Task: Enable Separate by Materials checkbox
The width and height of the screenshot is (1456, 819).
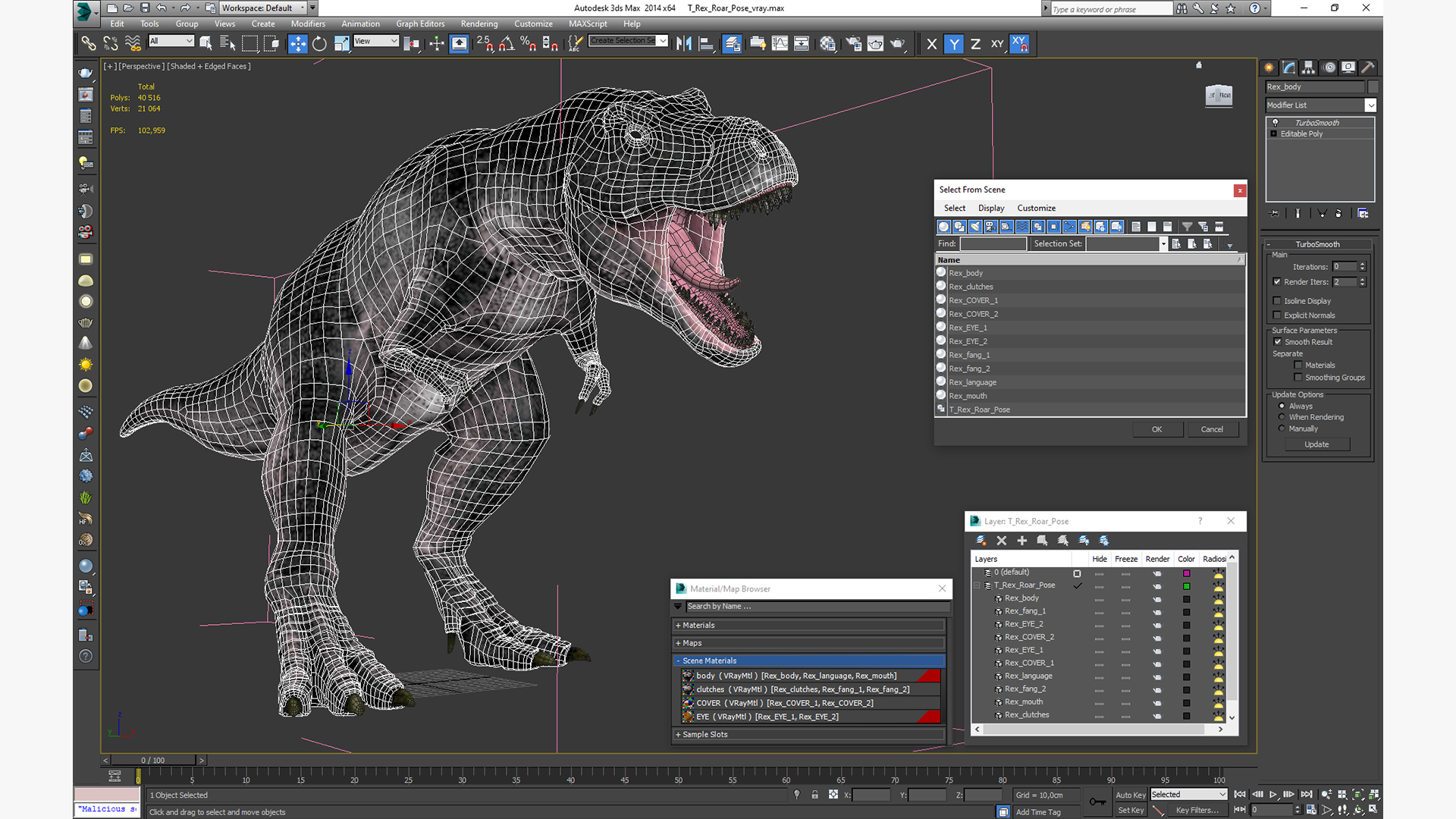Action: pos(1298,366)
